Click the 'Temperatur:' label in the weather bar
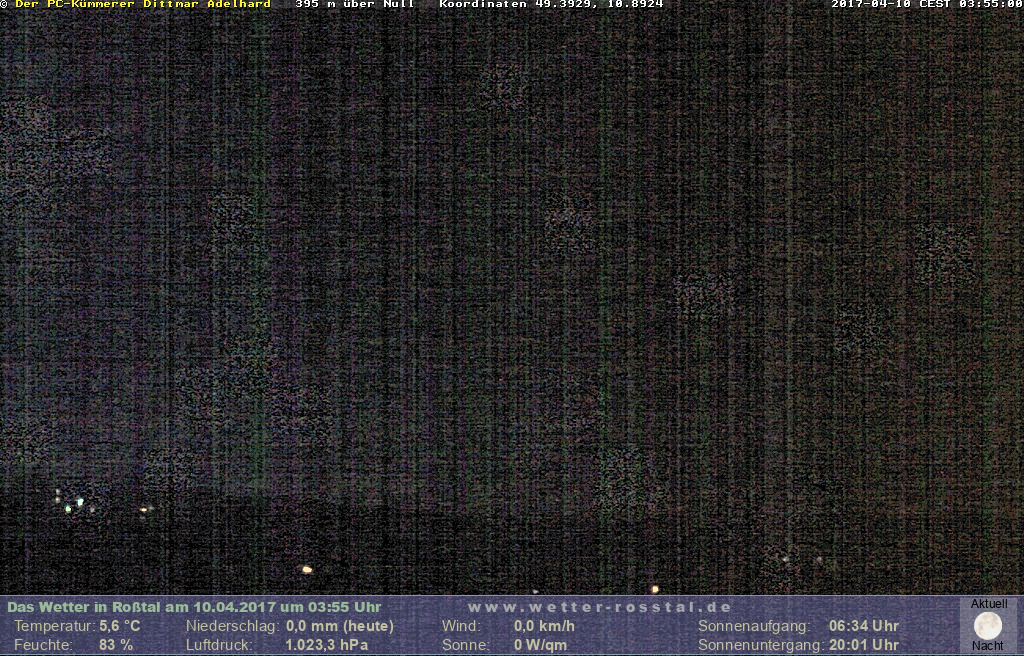The height and width of the screenshot is (656, 1024). point(52,626)
